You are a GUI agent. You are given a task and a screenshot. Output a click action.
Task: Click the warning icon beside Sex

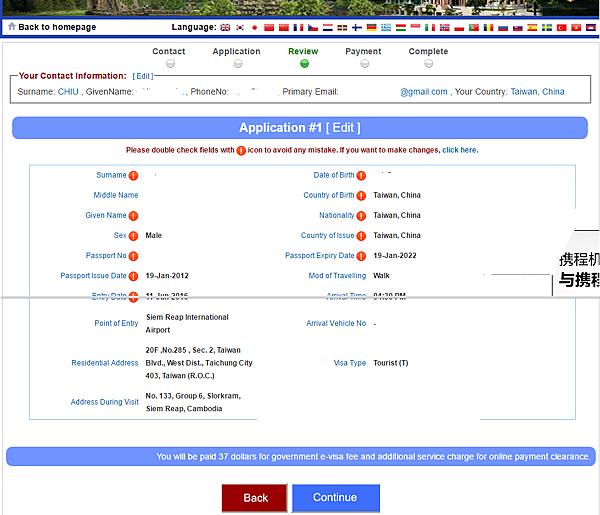tap(133, 236)
